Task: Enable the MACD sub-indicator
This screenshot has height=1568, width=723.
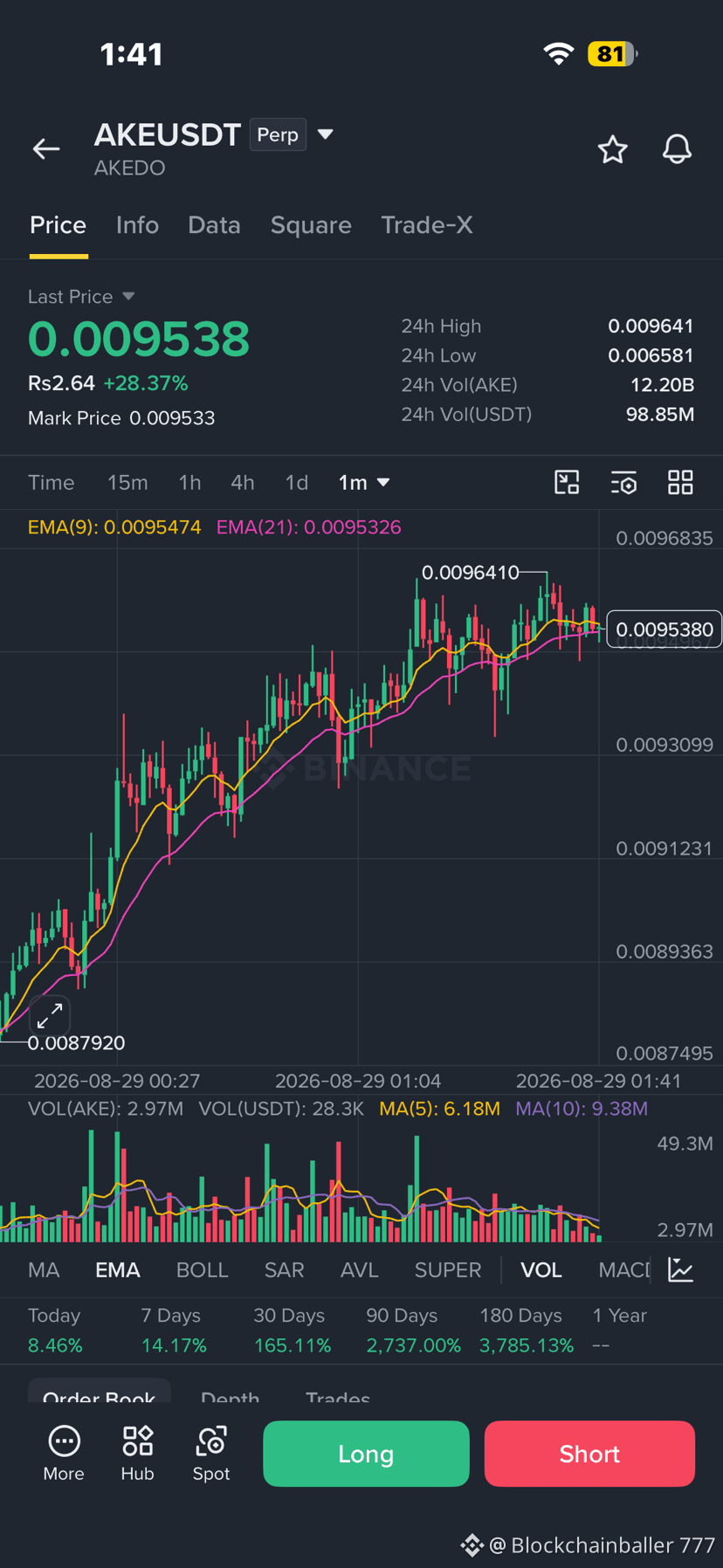Action: [624, 1270]
